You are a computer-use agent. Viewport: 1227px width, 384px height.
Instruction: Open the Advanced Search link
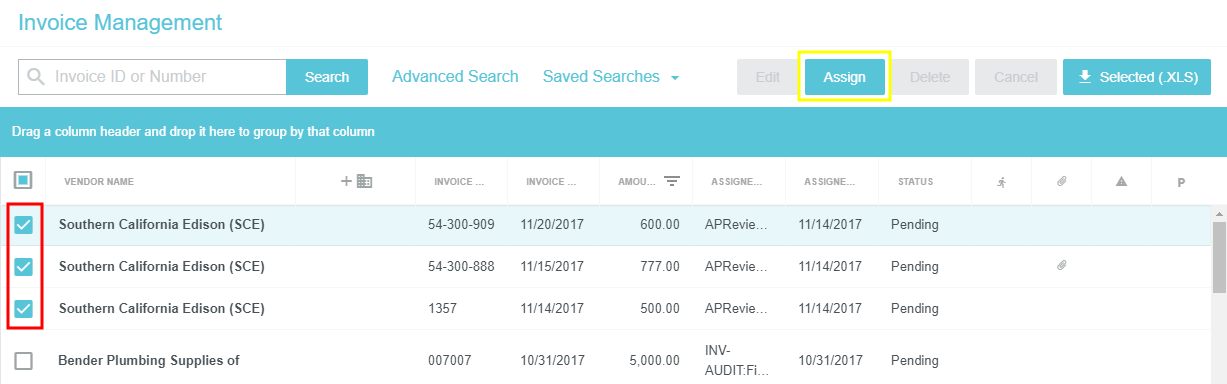[455, 77]
